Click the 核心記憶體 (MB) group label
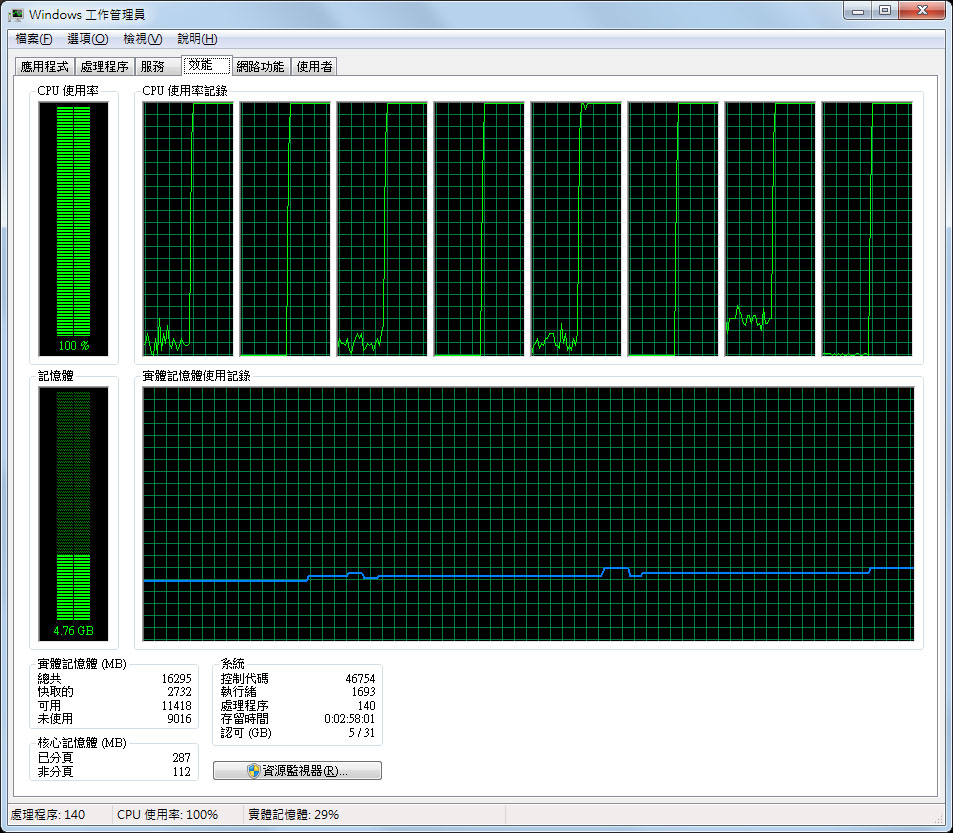 tap(82, 742)
